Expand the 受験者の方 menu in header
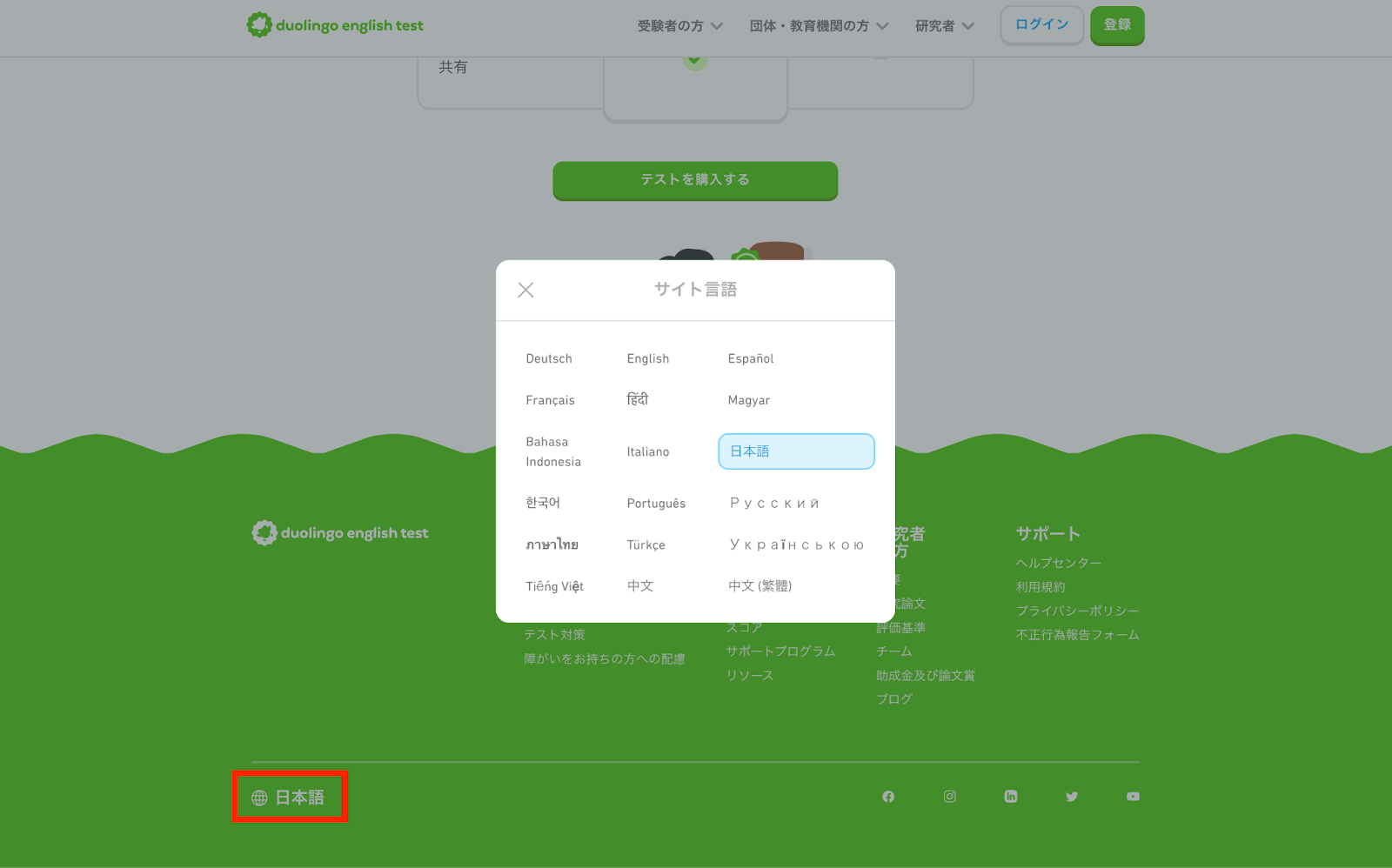 tap(679, 26)
